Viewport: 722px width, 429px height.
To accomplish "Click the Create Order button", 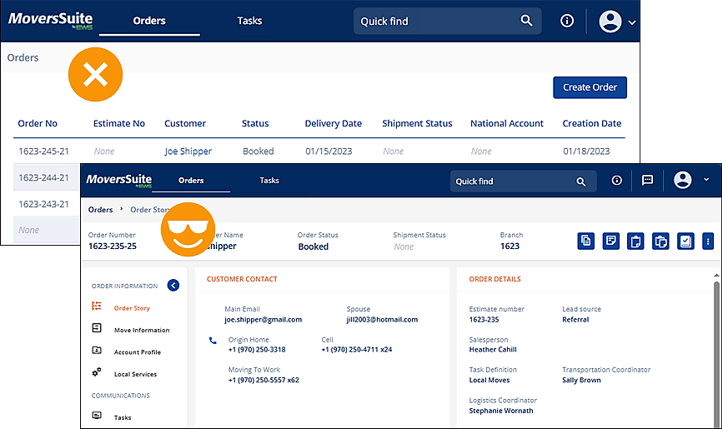I will coord(590,87).
